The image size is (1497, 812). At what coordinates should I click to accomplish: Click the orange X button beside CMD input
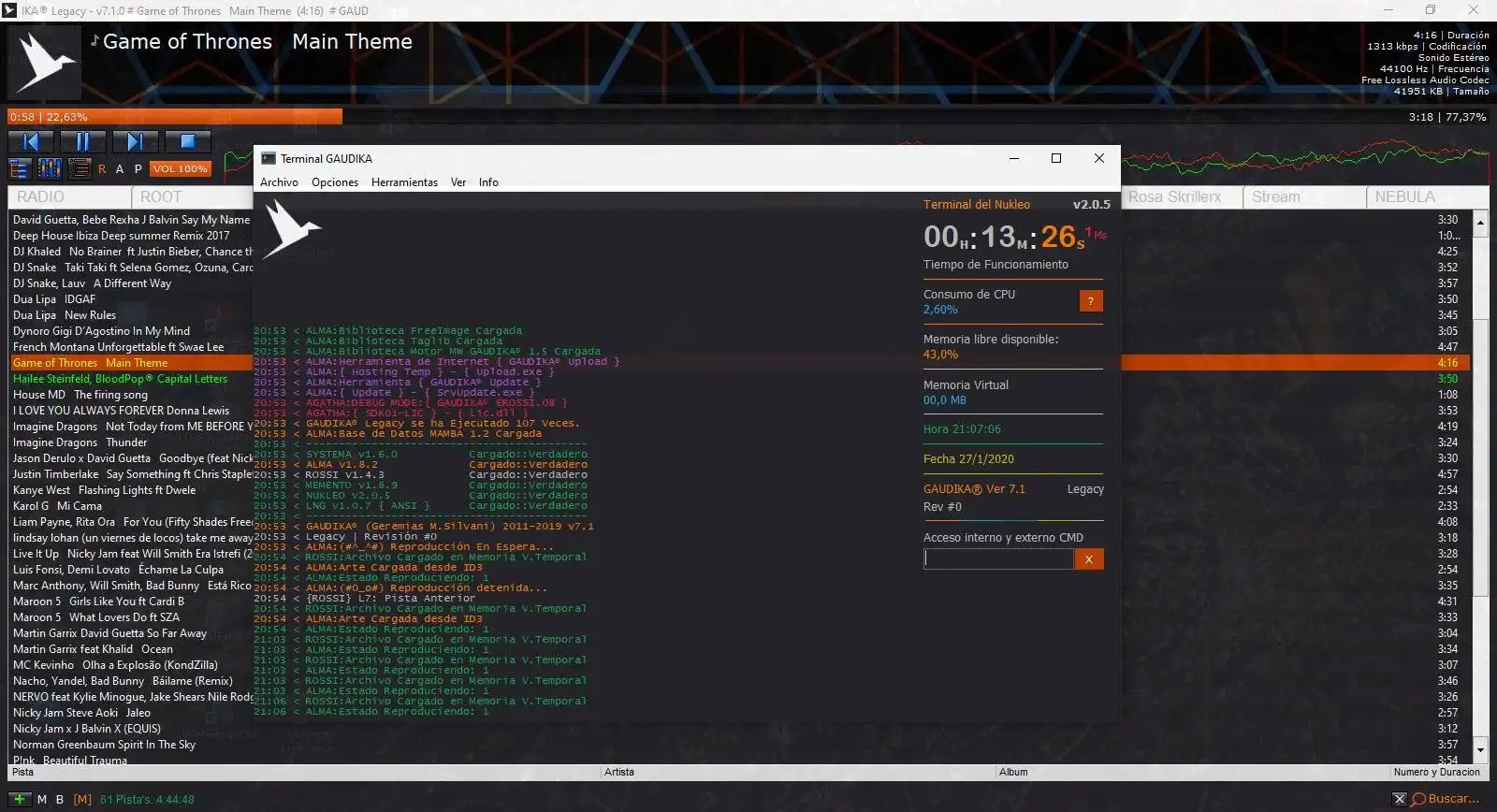[x=1089, y=558]
